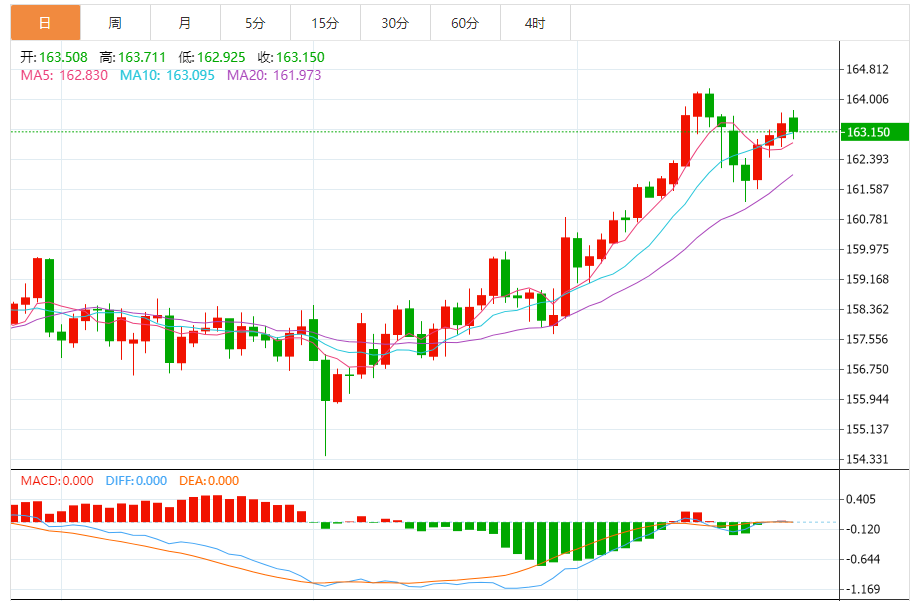The width and height of the screenshot is (916, 601).
Task: Click the 159.975 price axis label
Action: tap(868, 249)
